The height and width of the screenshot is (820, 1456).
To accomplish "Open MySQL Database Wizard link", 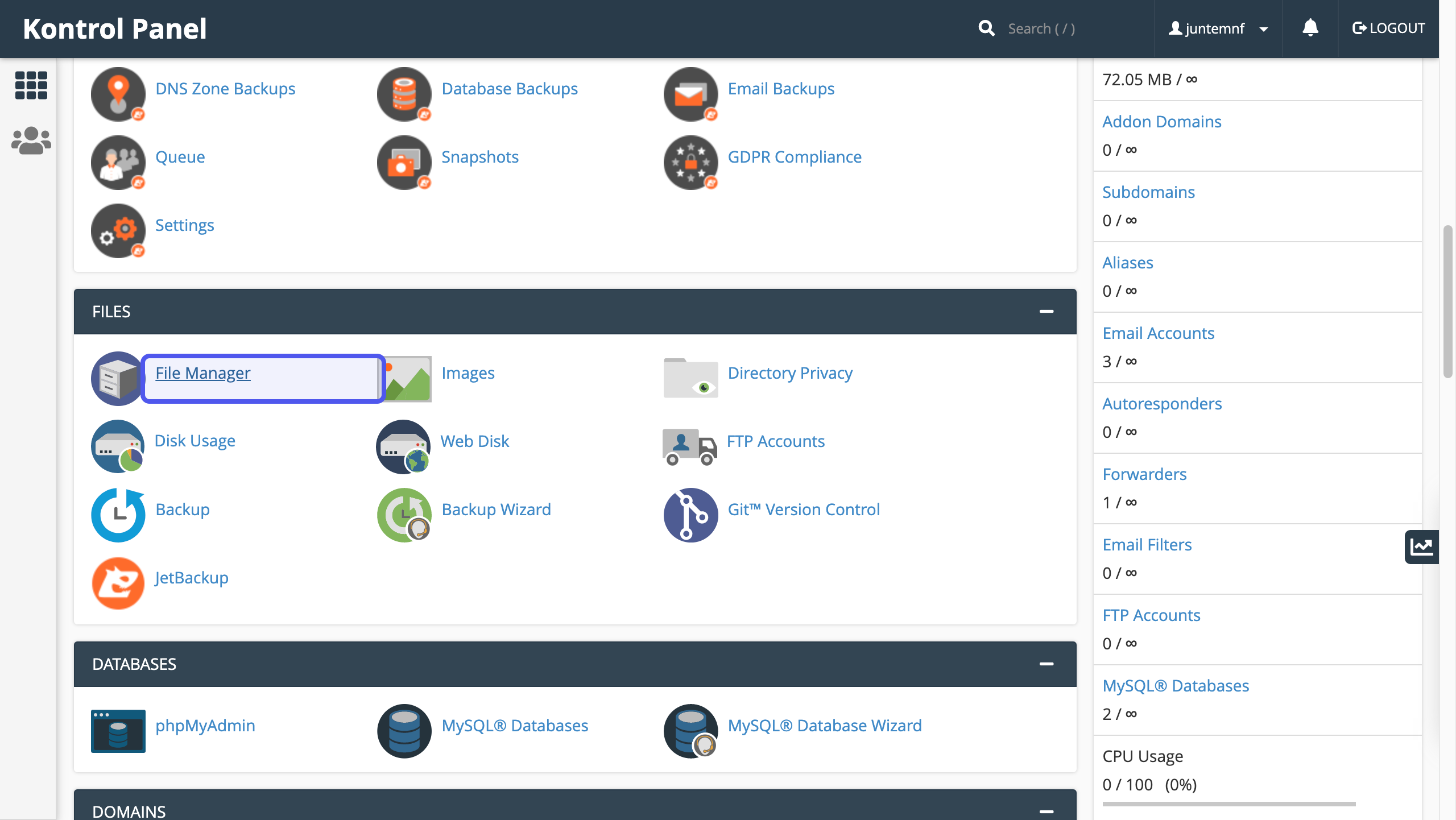I will [825, 725].
